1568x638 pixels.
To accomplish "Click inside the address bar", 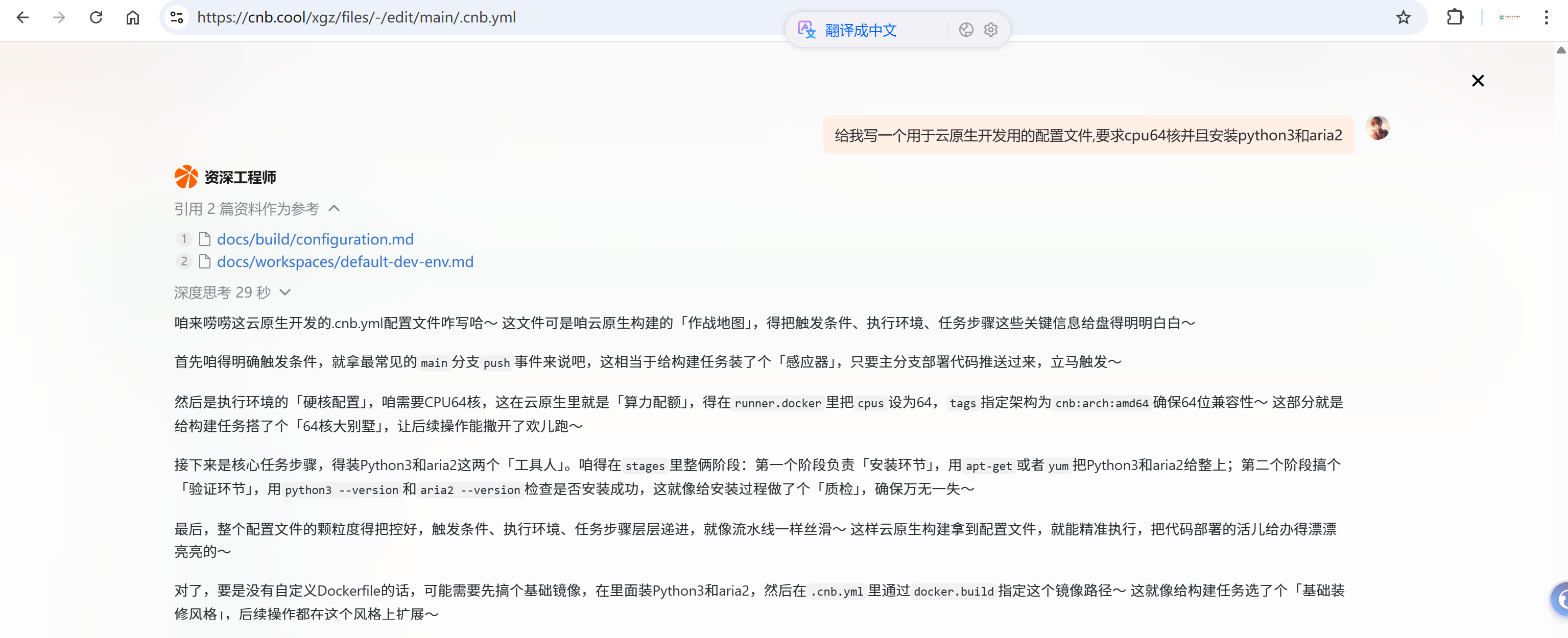I will coord(487,18).
